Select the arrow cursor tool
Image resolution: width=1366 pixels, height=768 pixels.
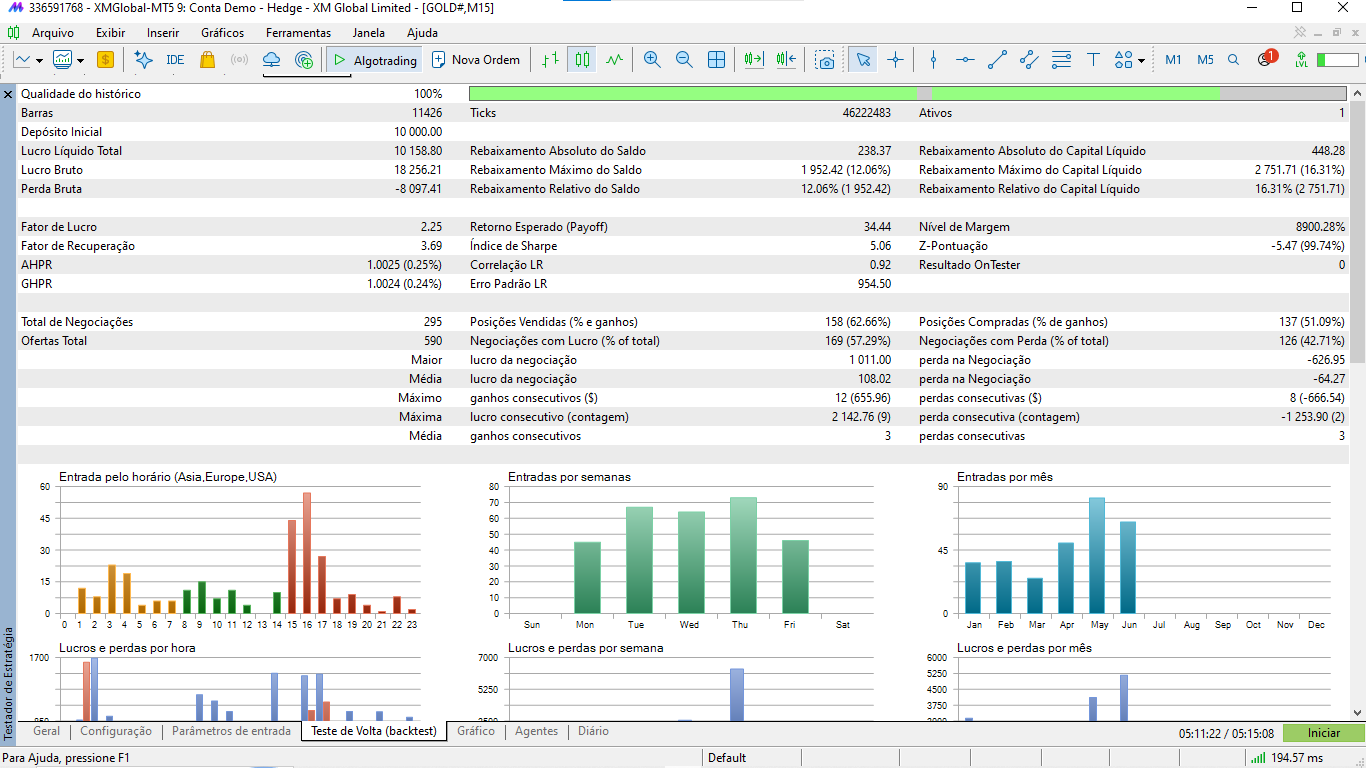pyautogui.click(x=863, y=60)
